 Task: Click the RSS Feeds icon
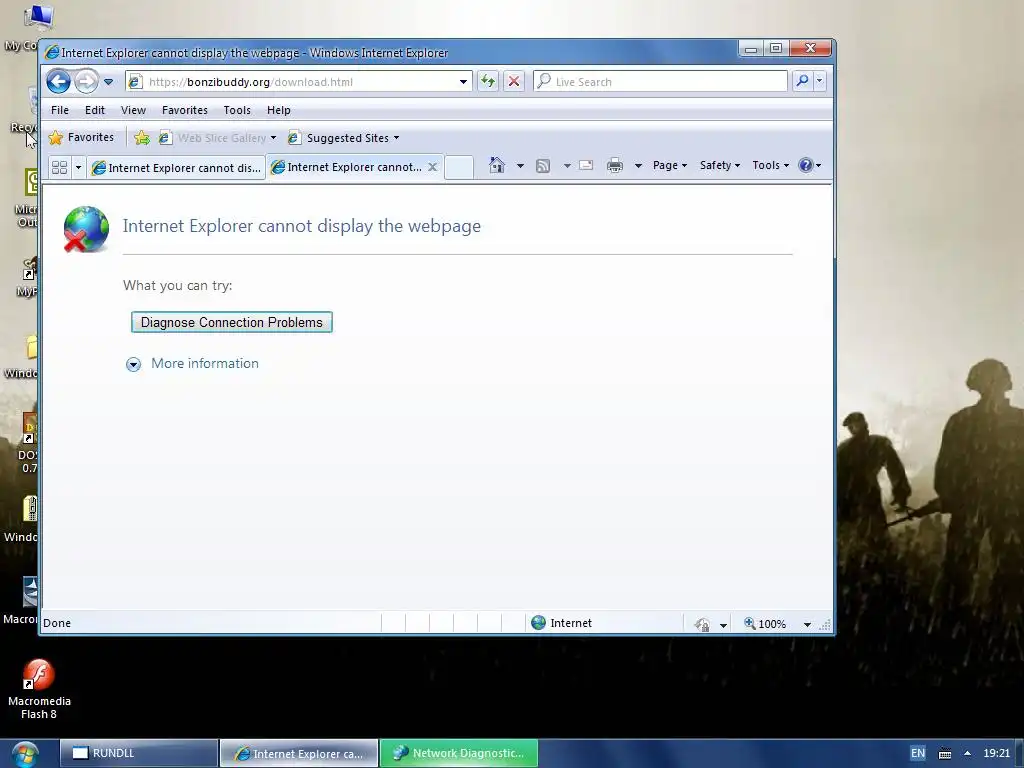[x=543, y=166]
